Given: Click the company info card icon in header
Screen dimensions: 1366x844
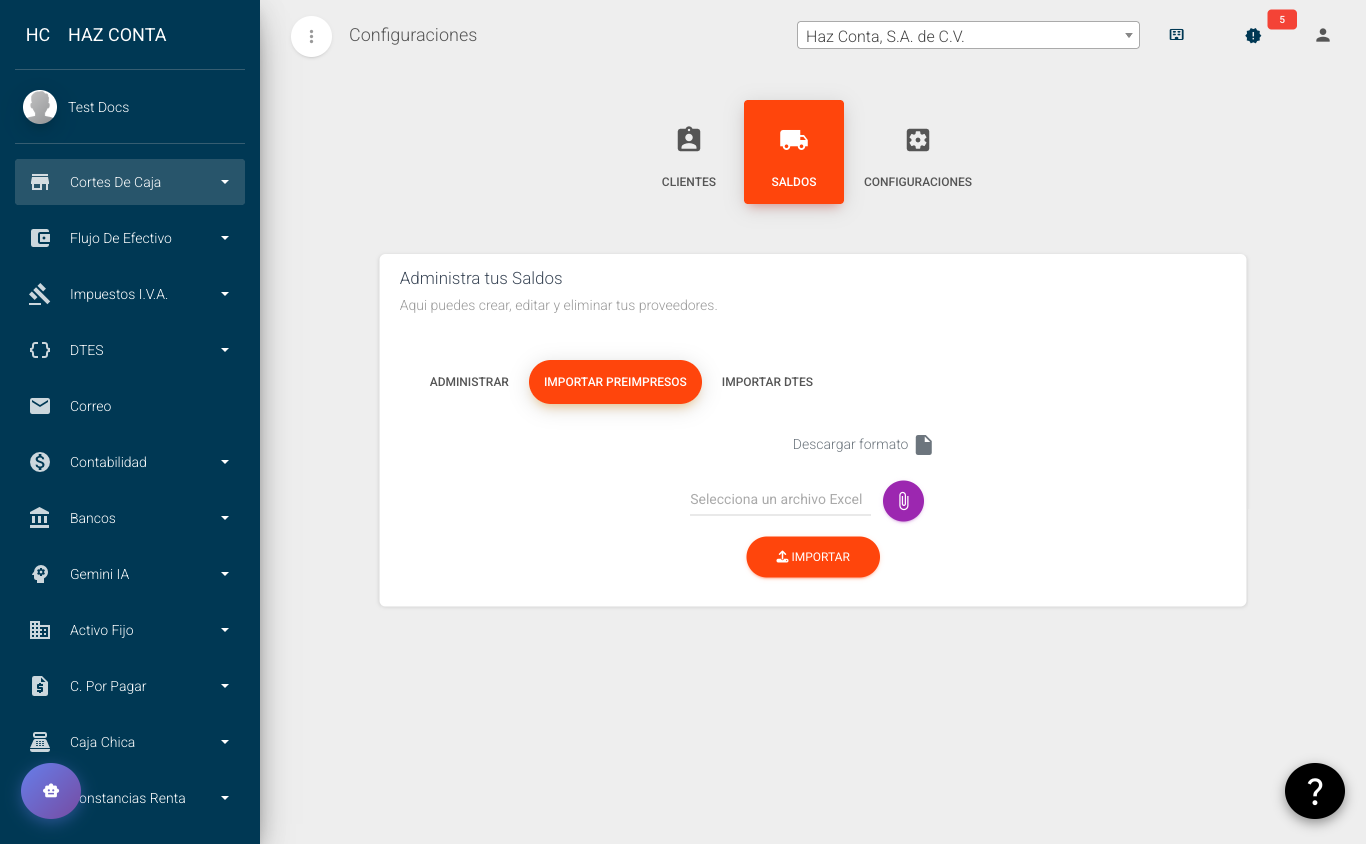Looking at the screenshot, I should coord(1177,35).
